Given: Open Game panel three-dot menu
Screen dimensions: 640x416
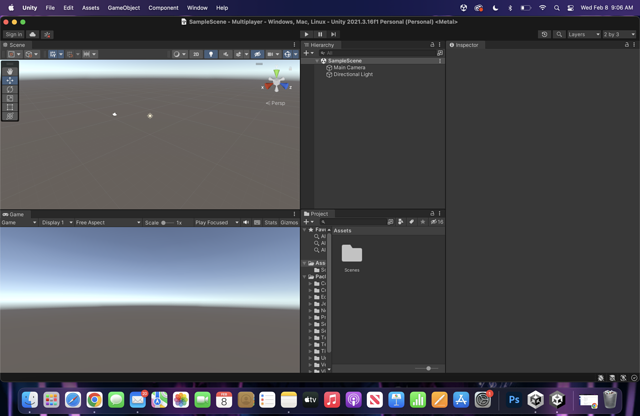Looking at the screenshot, I should pos(294,214).
